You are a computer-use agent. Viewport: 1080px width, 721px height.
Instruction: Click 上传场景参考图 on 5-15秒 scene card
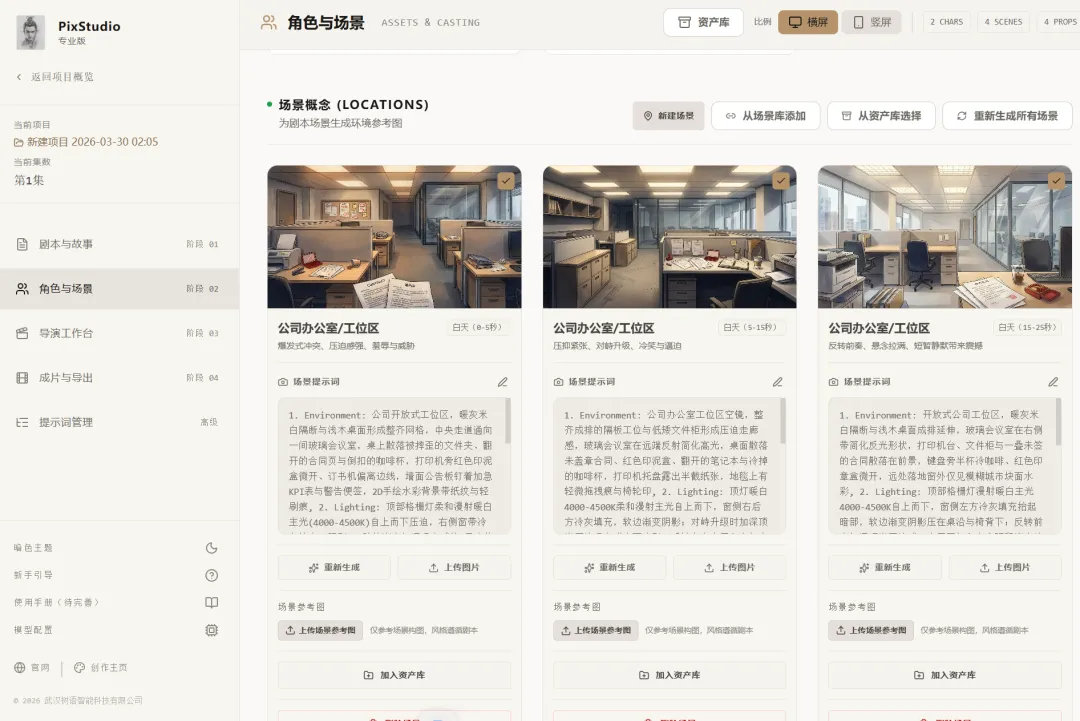(596, 630)
